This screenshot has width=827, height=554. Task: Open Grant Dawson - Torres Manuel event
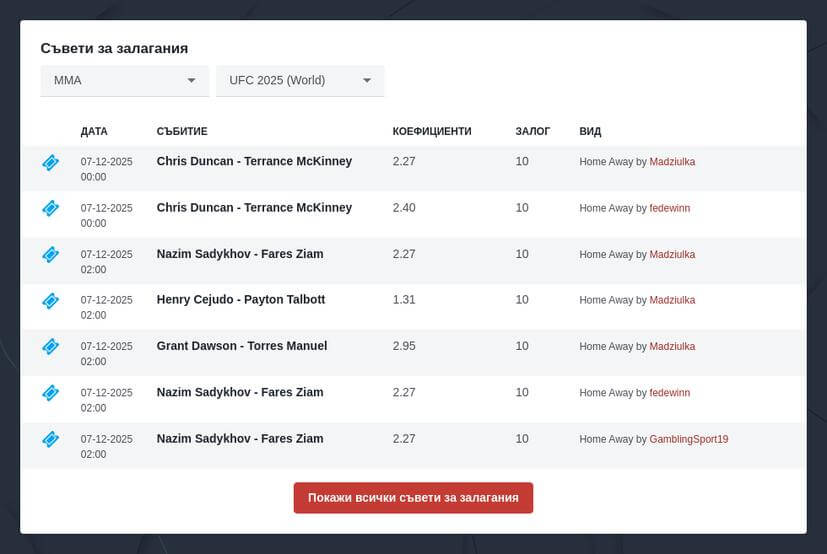click(x=241, y=346)
